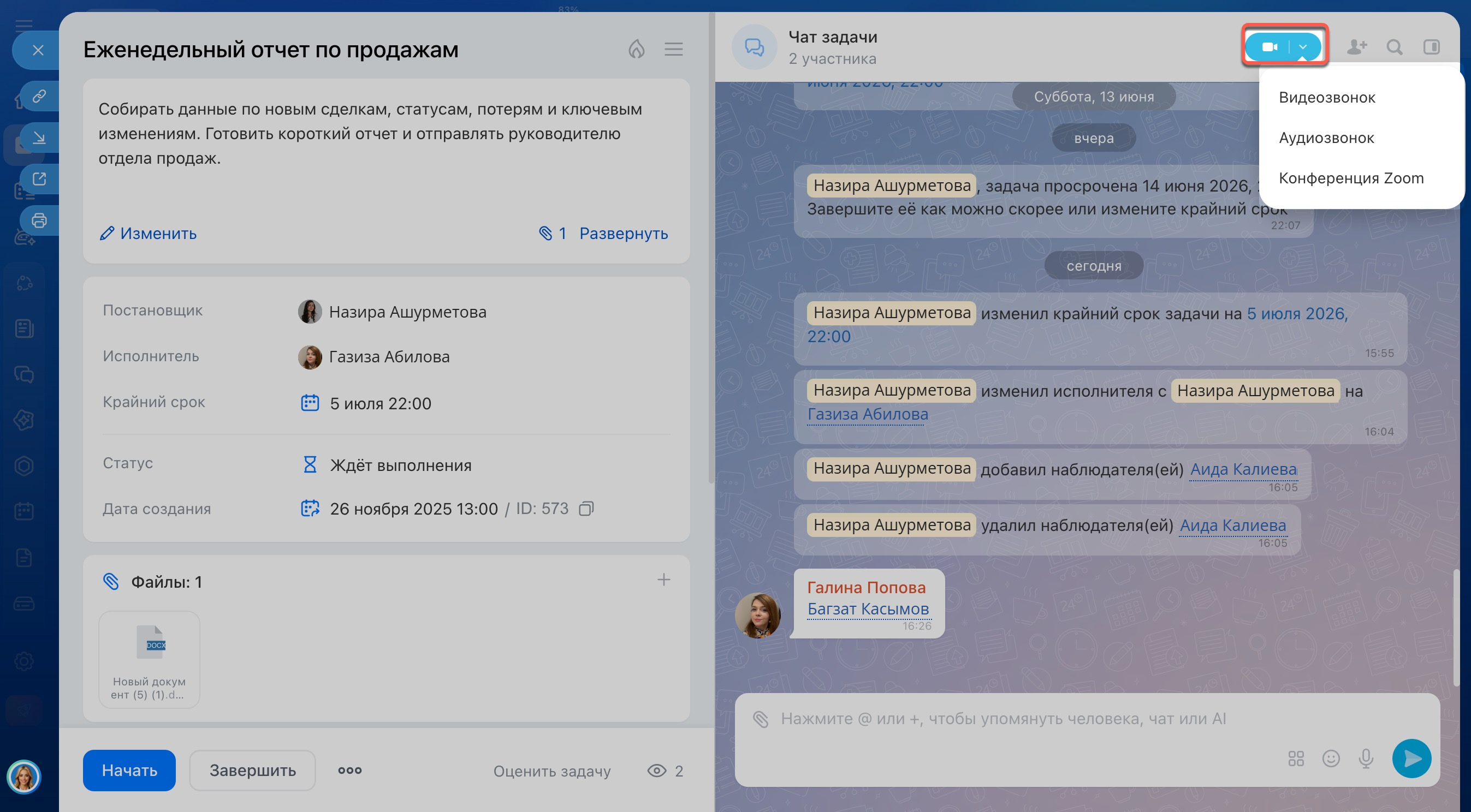
Task: Open the task hamburger menu
Action: 674,49
